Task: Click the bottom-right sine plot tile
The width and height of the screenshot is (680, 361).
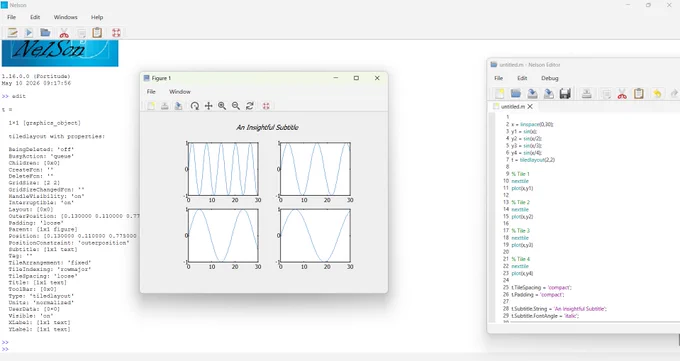Action: 315,236
